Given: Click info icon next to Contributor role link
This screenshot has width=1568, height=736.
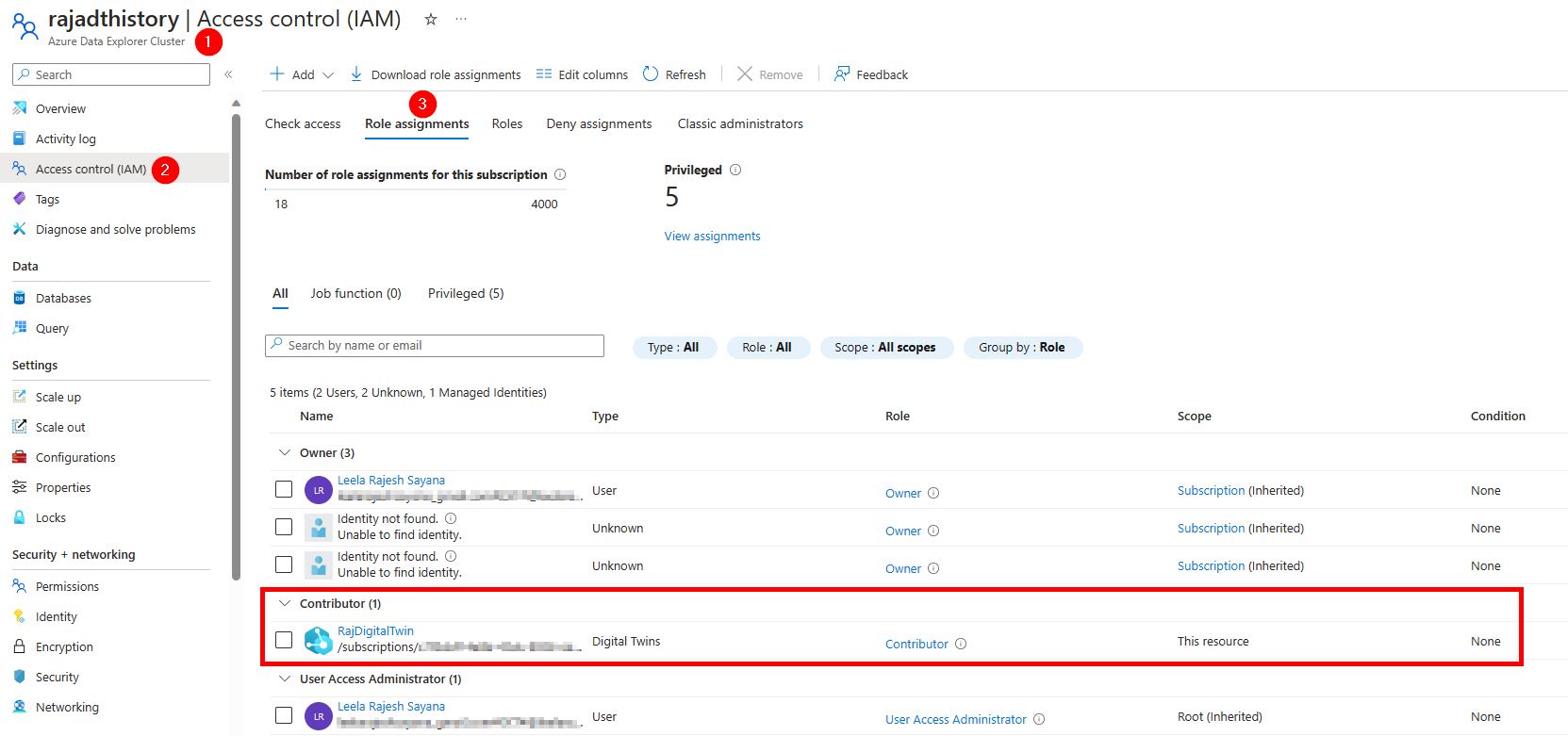Looking at the screenshot, I should point(961,644).
